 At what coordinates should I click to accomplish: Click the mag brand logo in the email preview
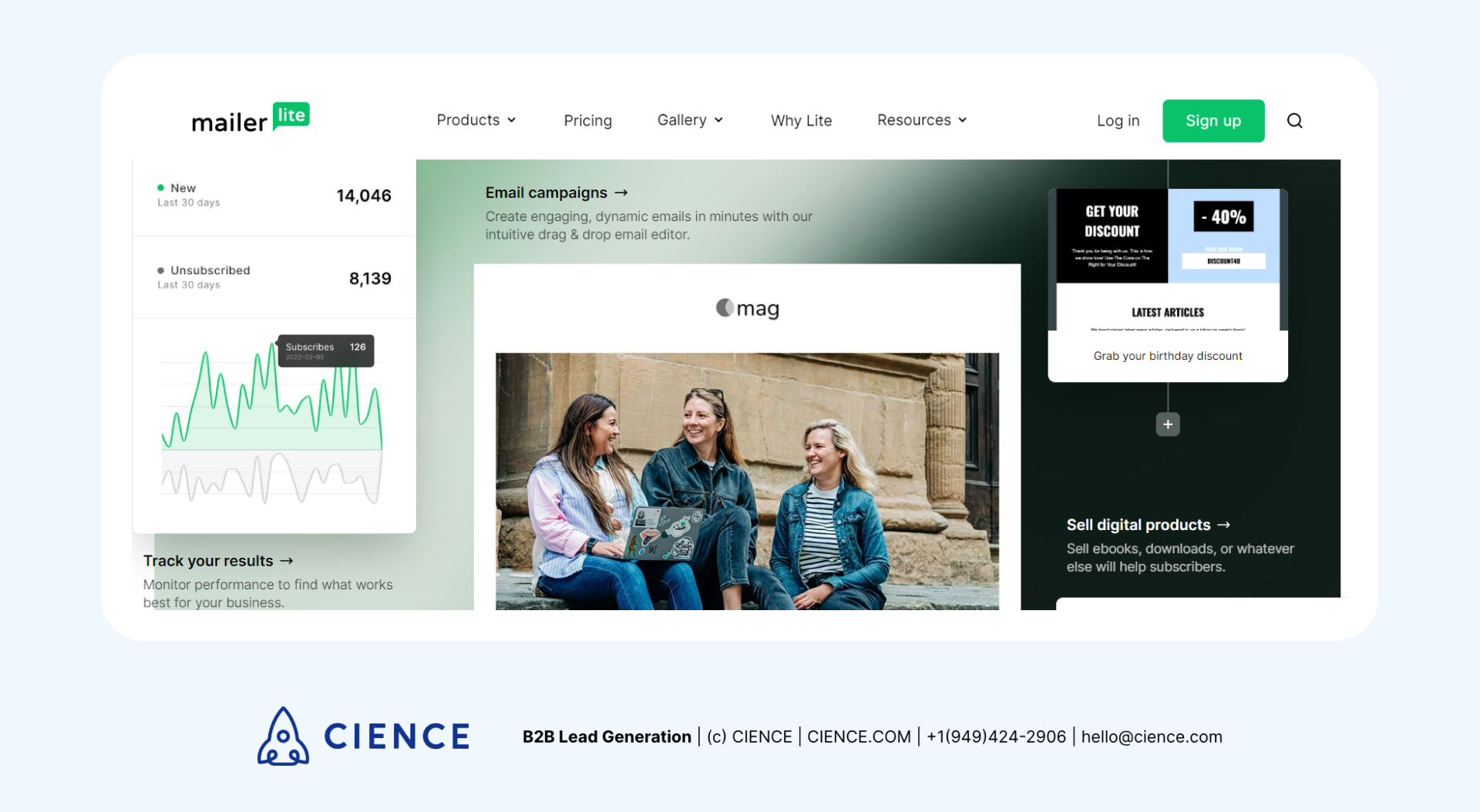(746, 307)
